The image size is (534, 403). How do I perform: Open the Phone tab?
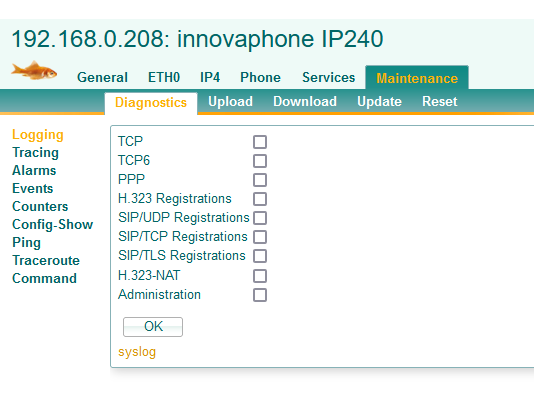coord(260,77)
